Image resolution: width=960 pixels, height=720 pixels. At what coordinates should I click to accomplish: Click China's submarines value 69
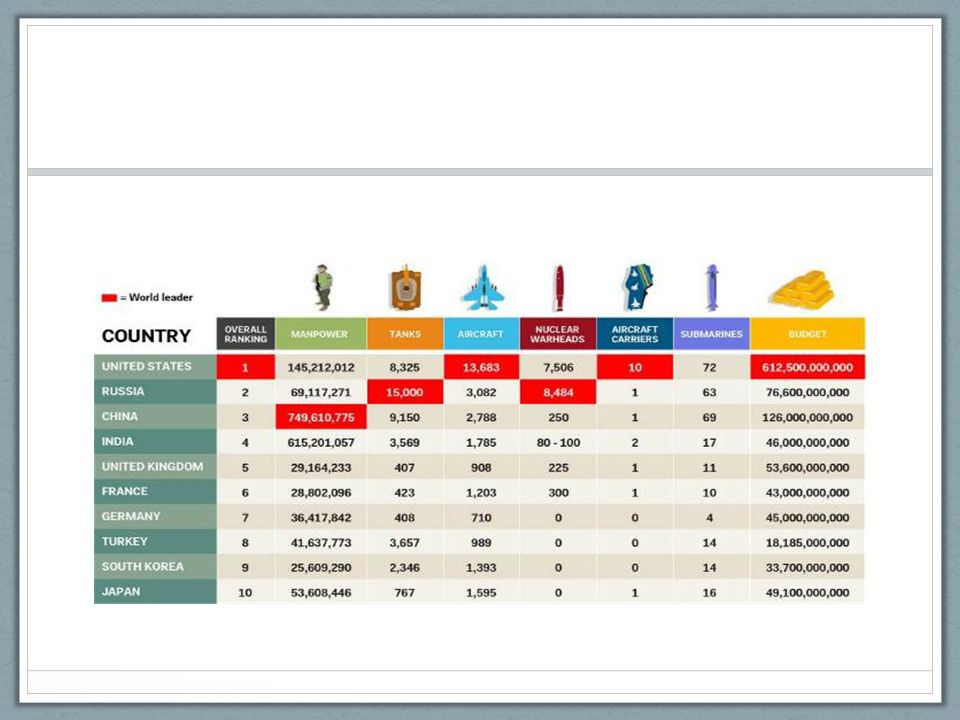(x=710, y=418)
